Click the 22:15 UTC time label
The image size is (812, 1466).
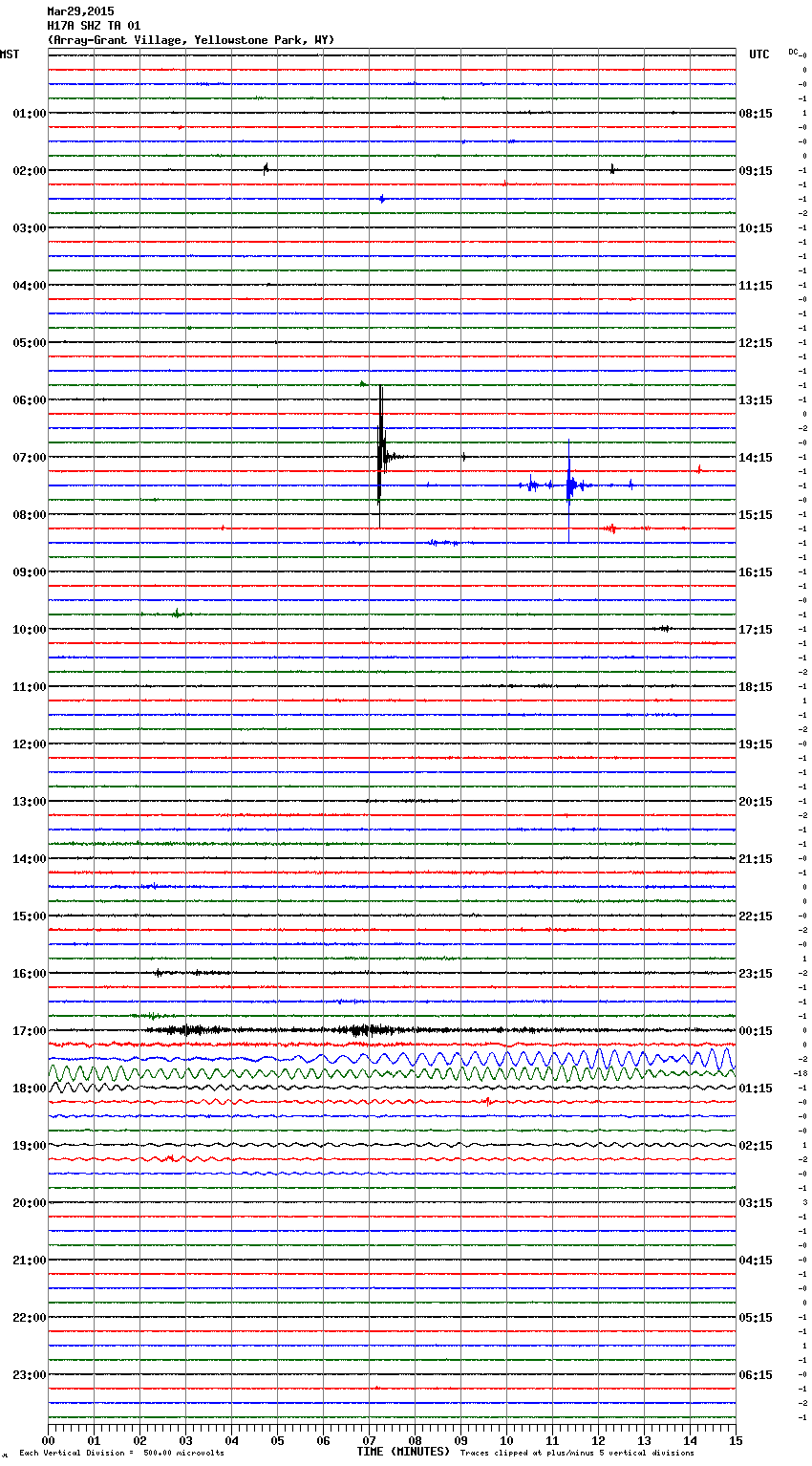click(x=756, y=916)
